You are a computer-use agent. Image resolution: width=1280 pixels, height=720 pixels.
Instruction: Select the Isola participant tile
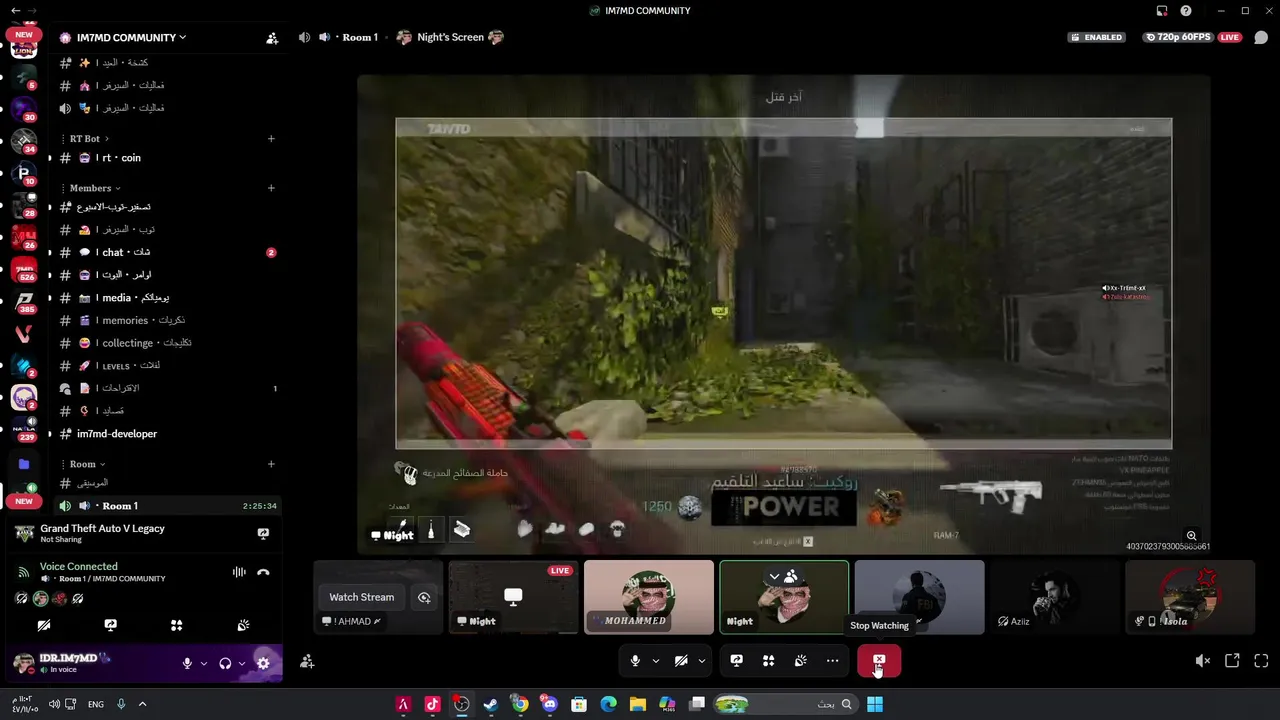[x=1190, y=597]
